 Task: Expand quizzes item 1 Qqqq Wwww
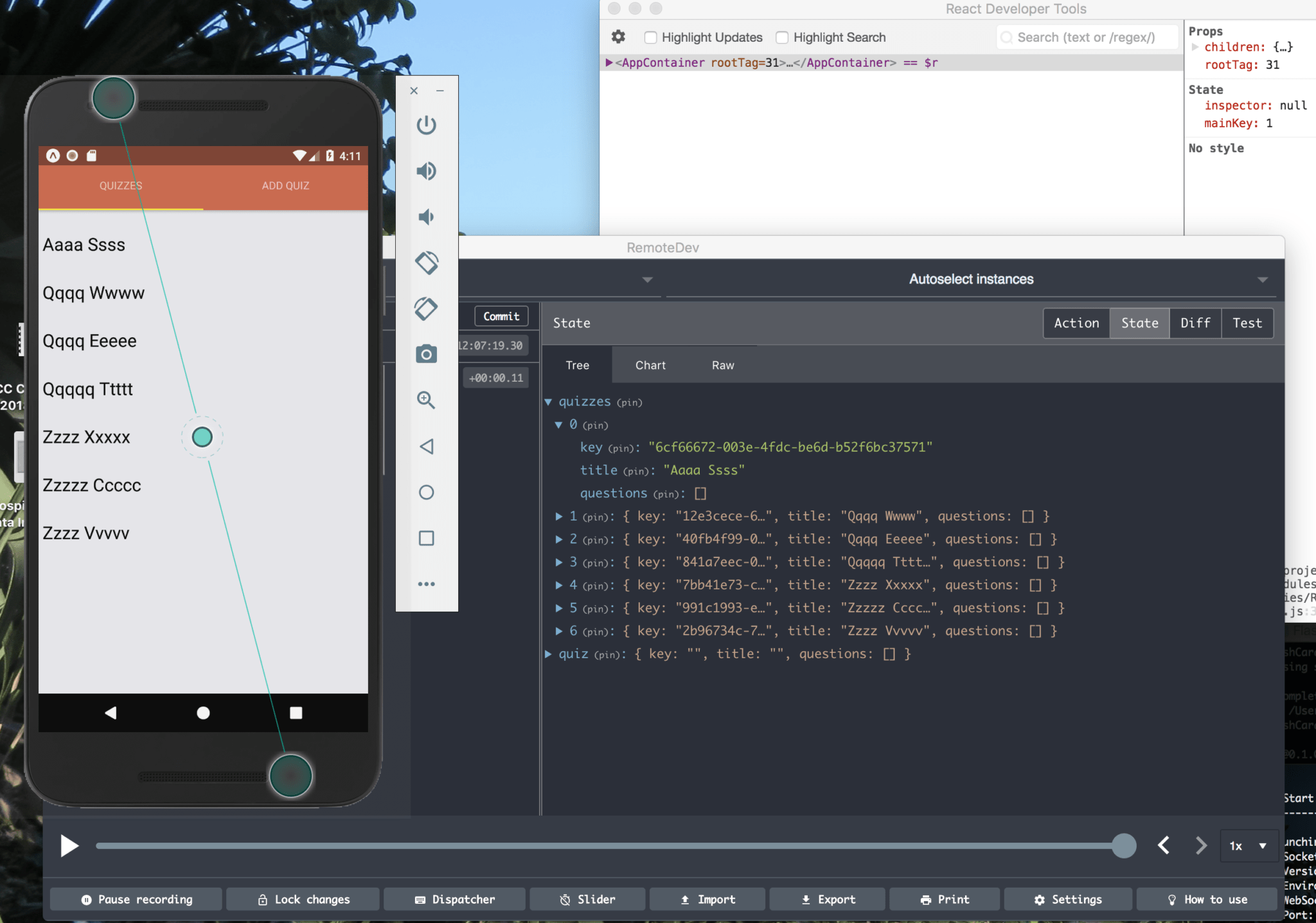point(559,516)
